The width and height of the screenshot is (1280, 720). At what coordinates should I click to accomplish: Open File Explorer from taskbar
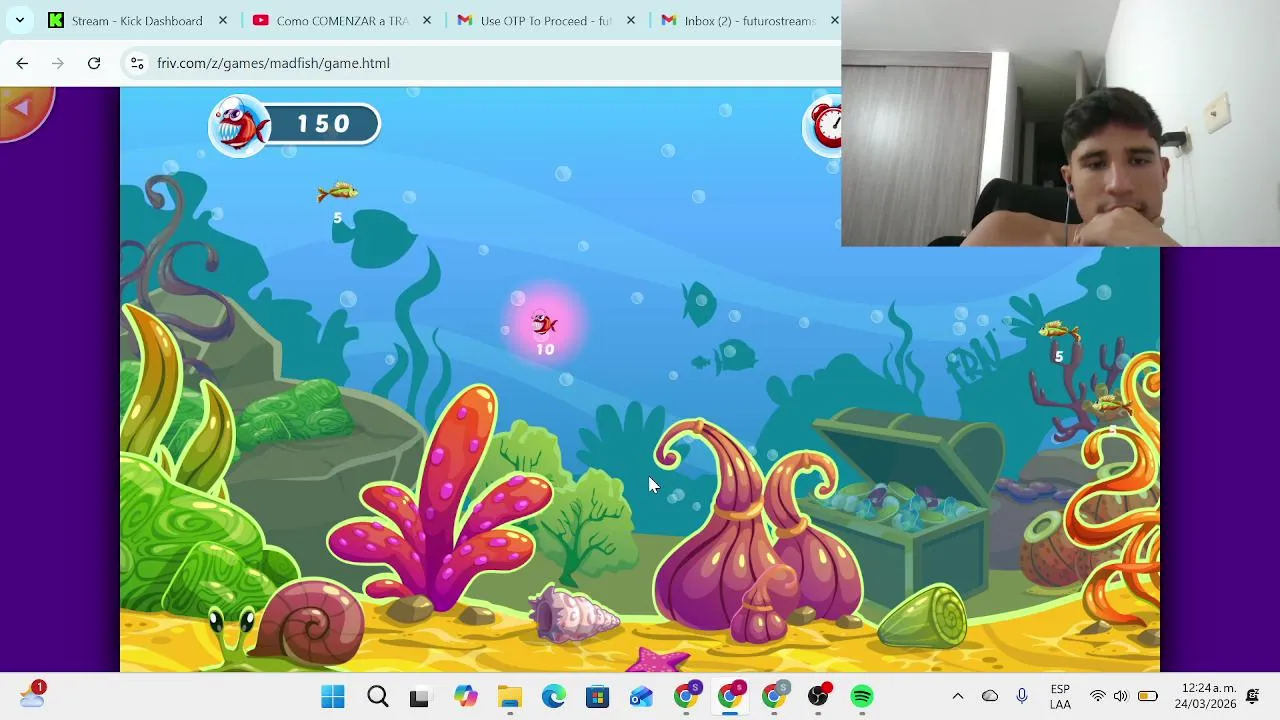click(x=510, y=696)
